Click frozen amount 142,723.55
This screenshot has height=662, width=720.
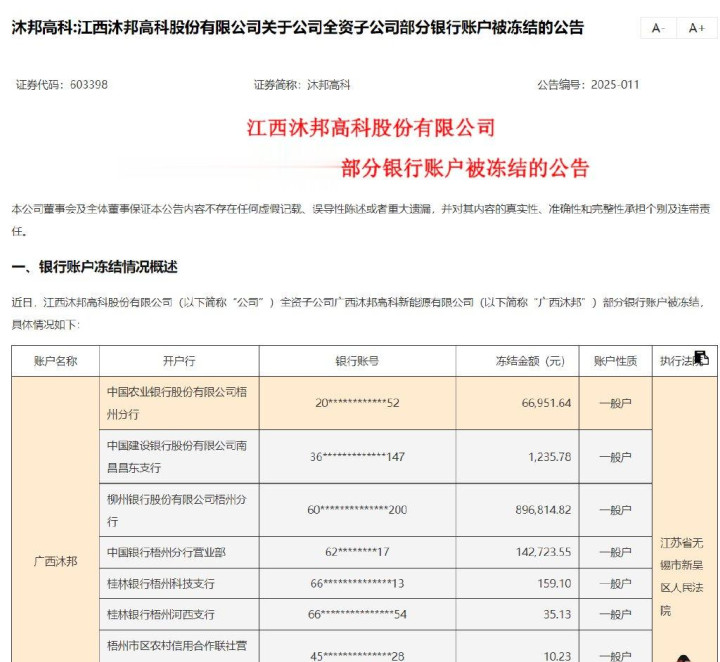(x=543, y=552)
